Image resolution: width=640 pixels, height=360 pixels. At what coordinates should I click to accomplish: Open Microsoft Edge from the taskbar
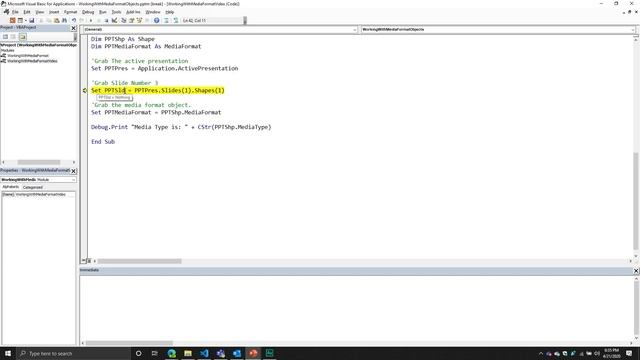point(171,353)
